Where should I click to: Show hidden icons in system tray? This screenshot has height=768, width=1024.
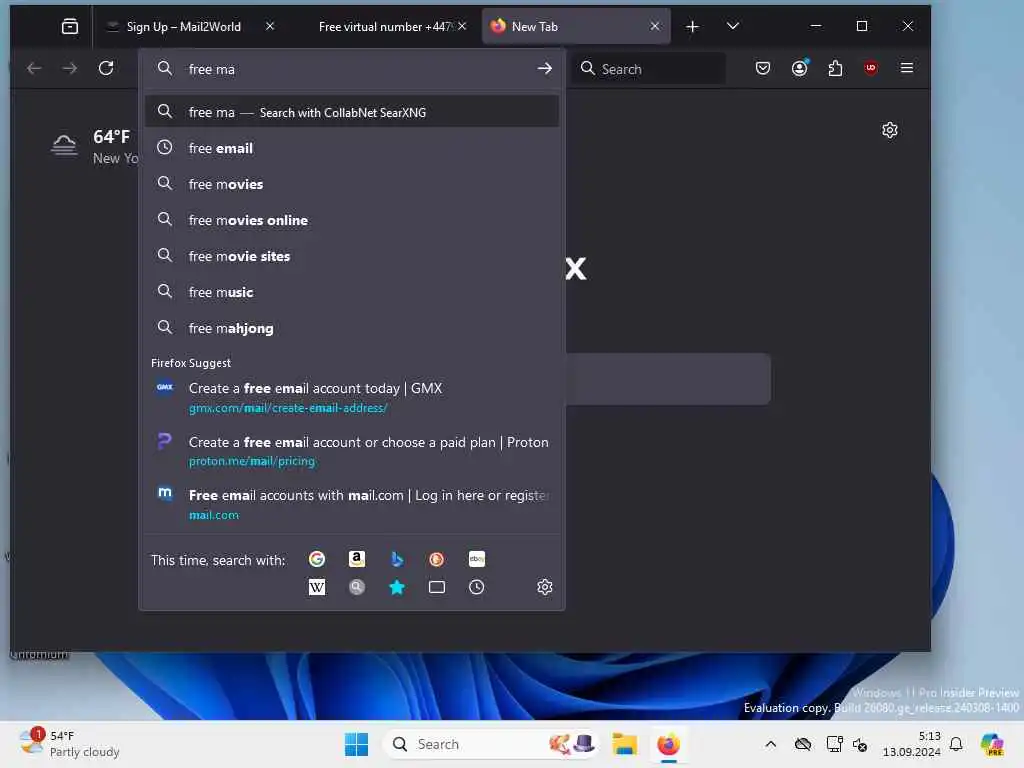pos(771,744)
